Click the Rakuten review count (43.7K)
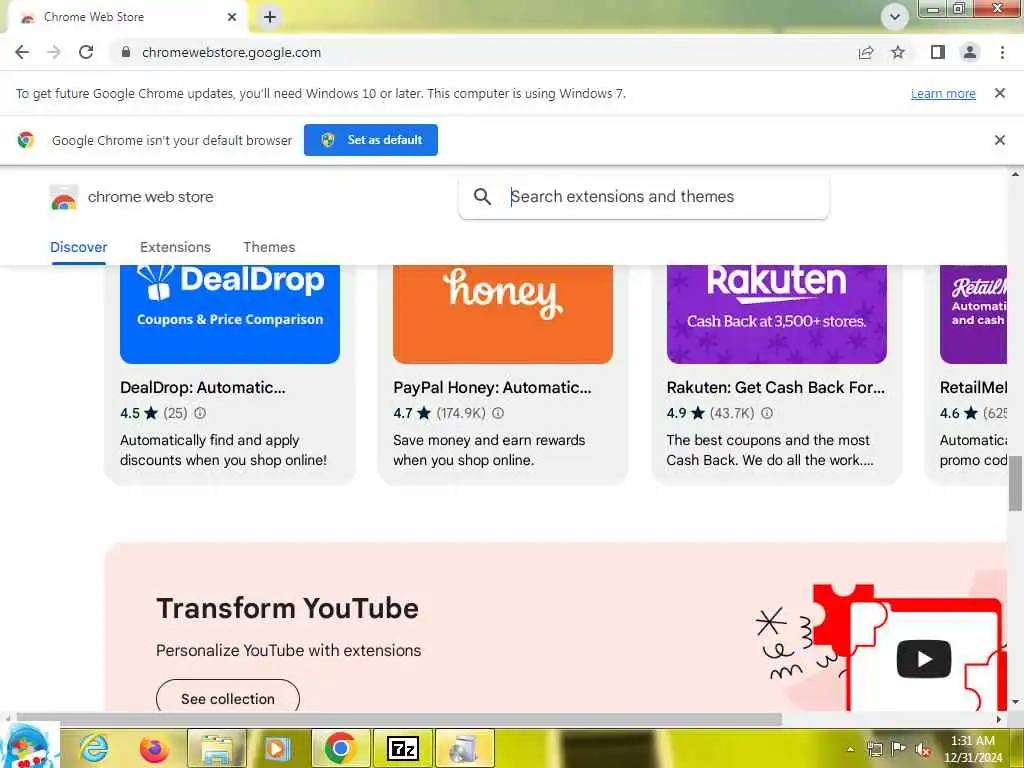 pyautogui.click(x=732, y=413)
